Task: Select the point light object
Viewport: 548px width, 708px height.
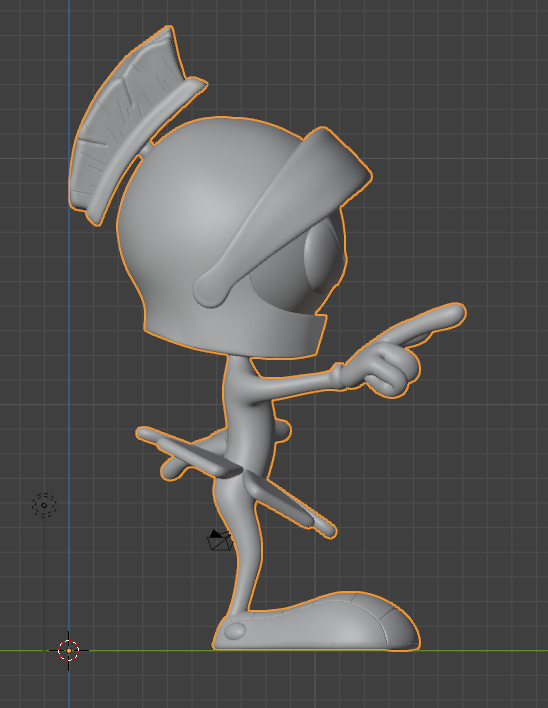Action: pos(44,505)
